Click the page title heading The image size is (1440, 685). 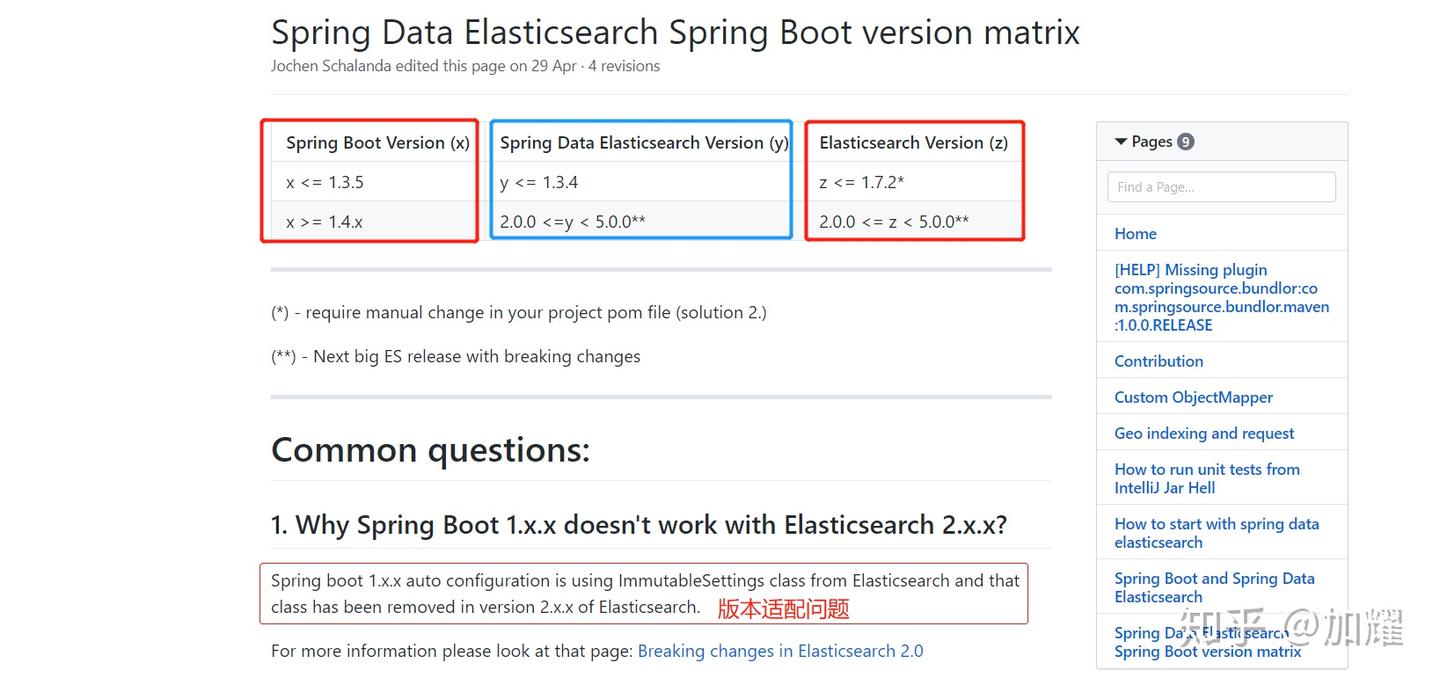[x=675, y=32]
